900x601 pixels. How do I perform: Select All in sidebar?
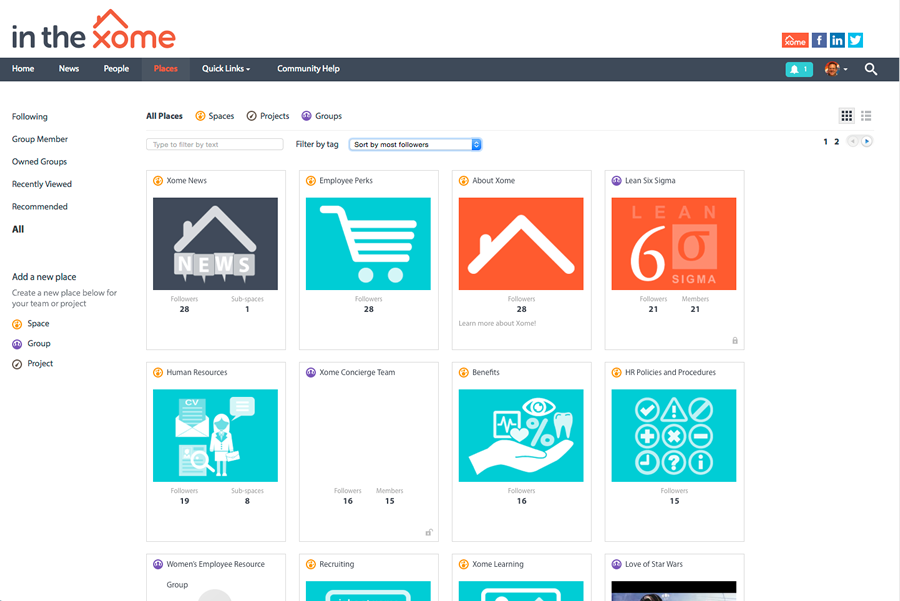tap(18, 229)
